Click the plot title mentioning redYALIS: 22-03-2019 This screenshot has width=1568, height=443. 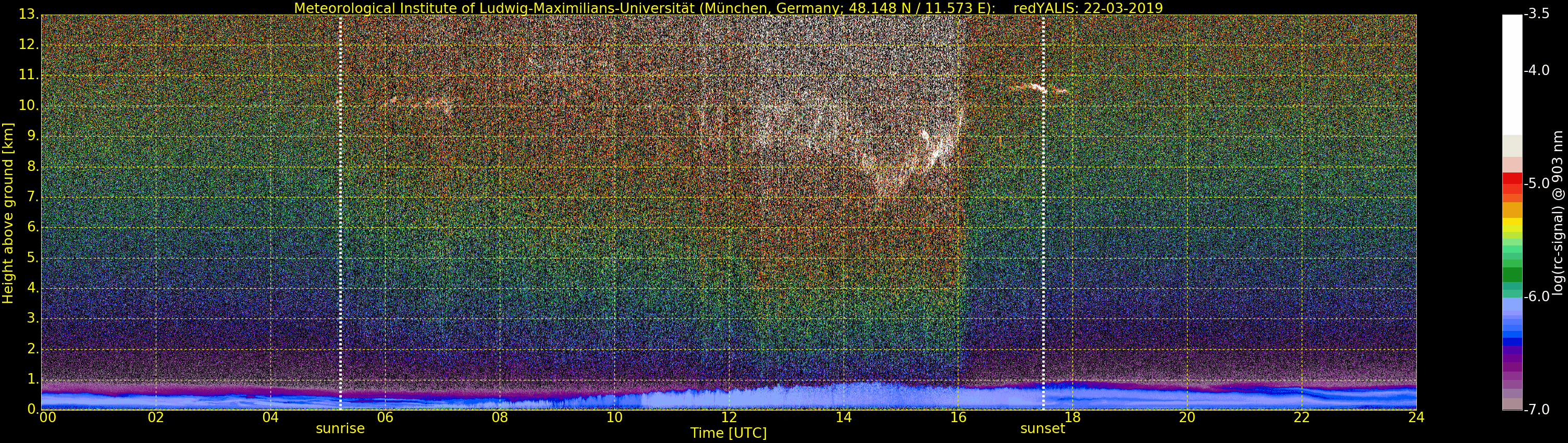point(728,8)
